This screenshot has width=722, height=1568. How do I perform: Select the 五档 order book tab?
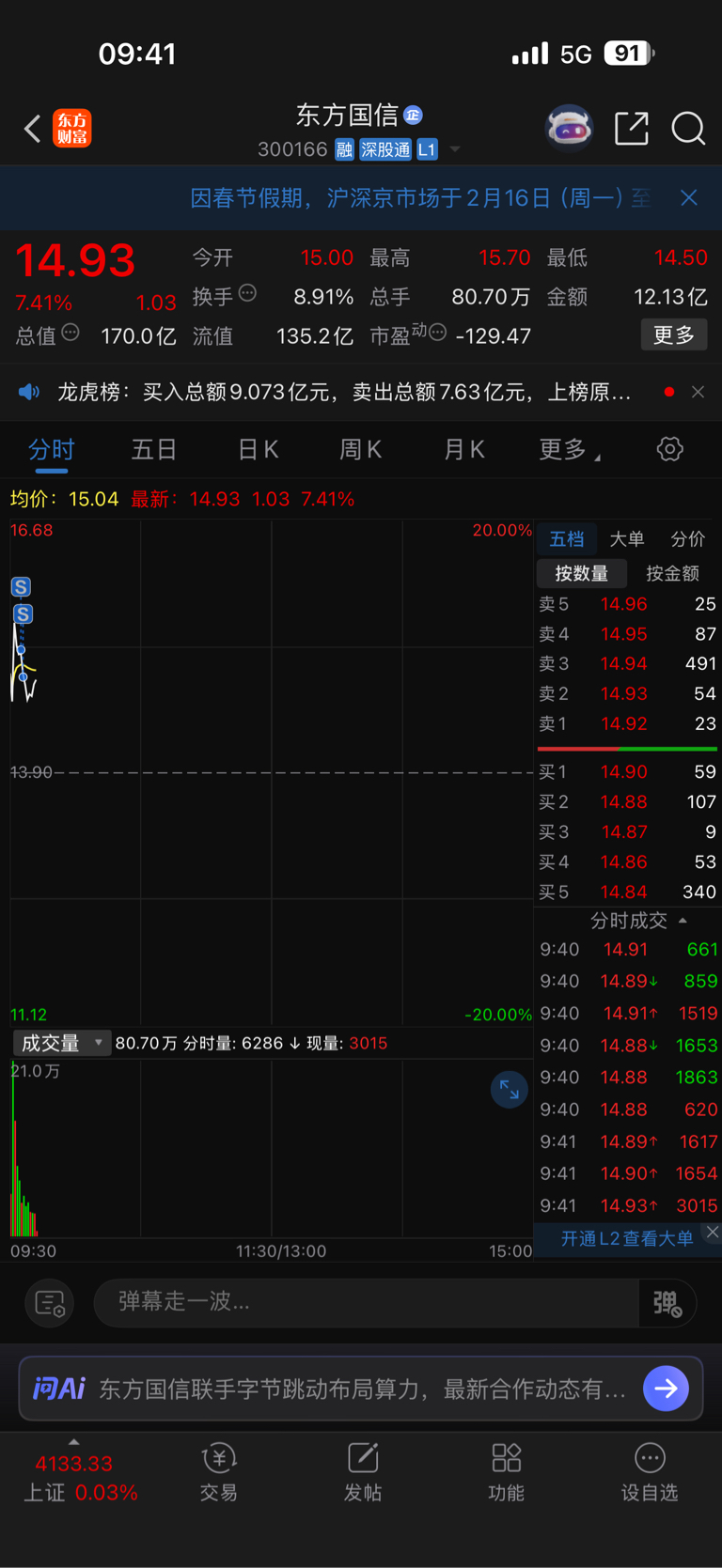567,538
